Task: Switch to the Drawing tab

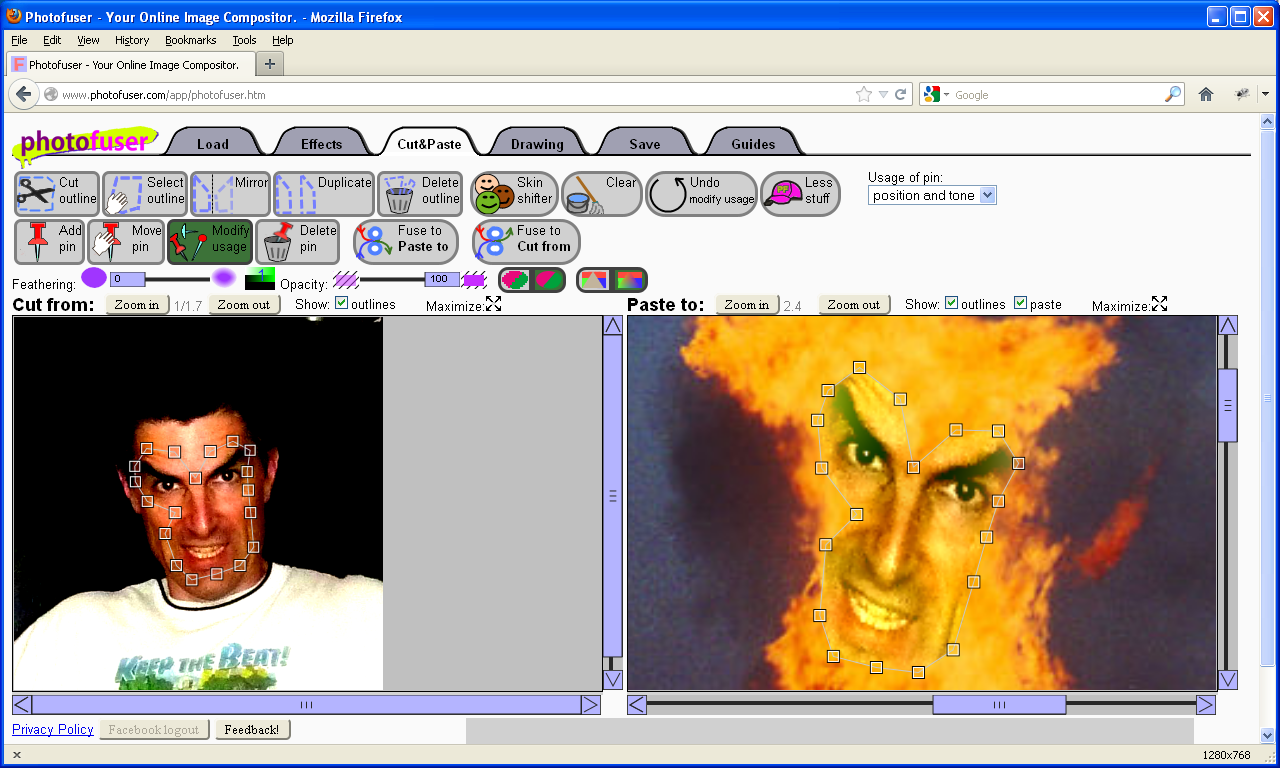Action: coord(537,143)
